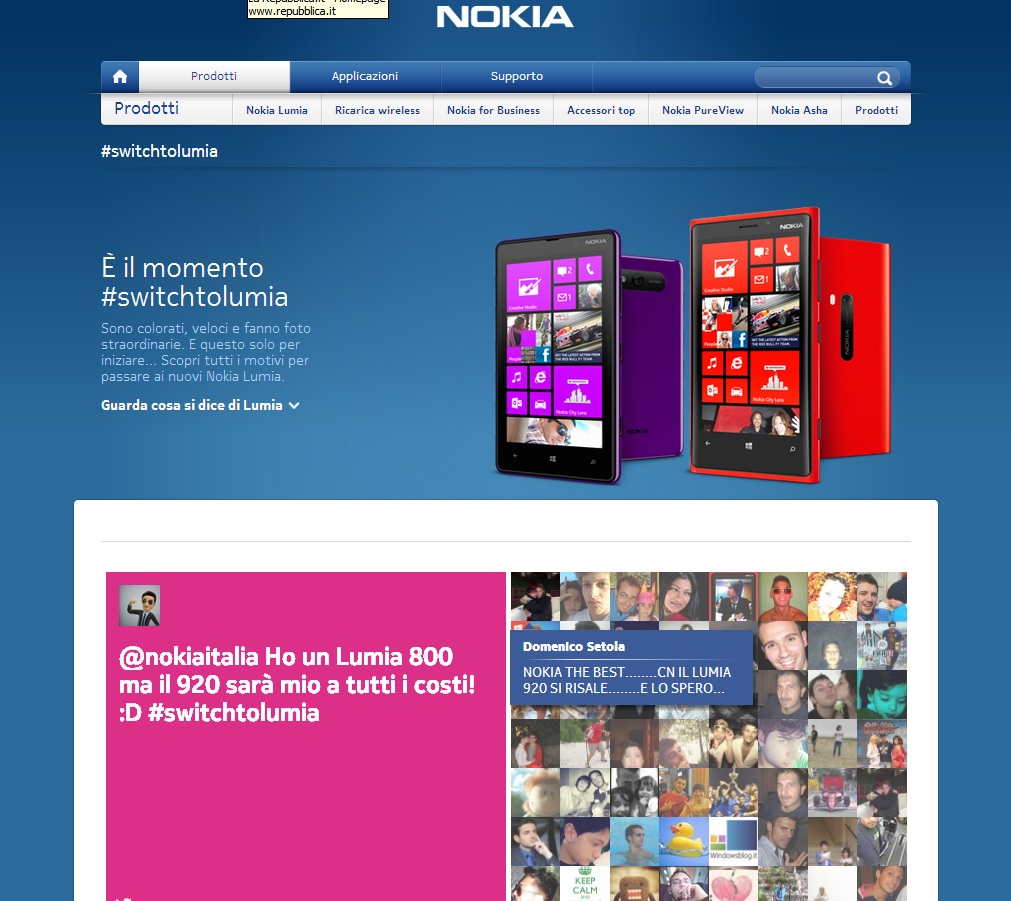Open the Nokia Asha link

[x=799, y=110]
